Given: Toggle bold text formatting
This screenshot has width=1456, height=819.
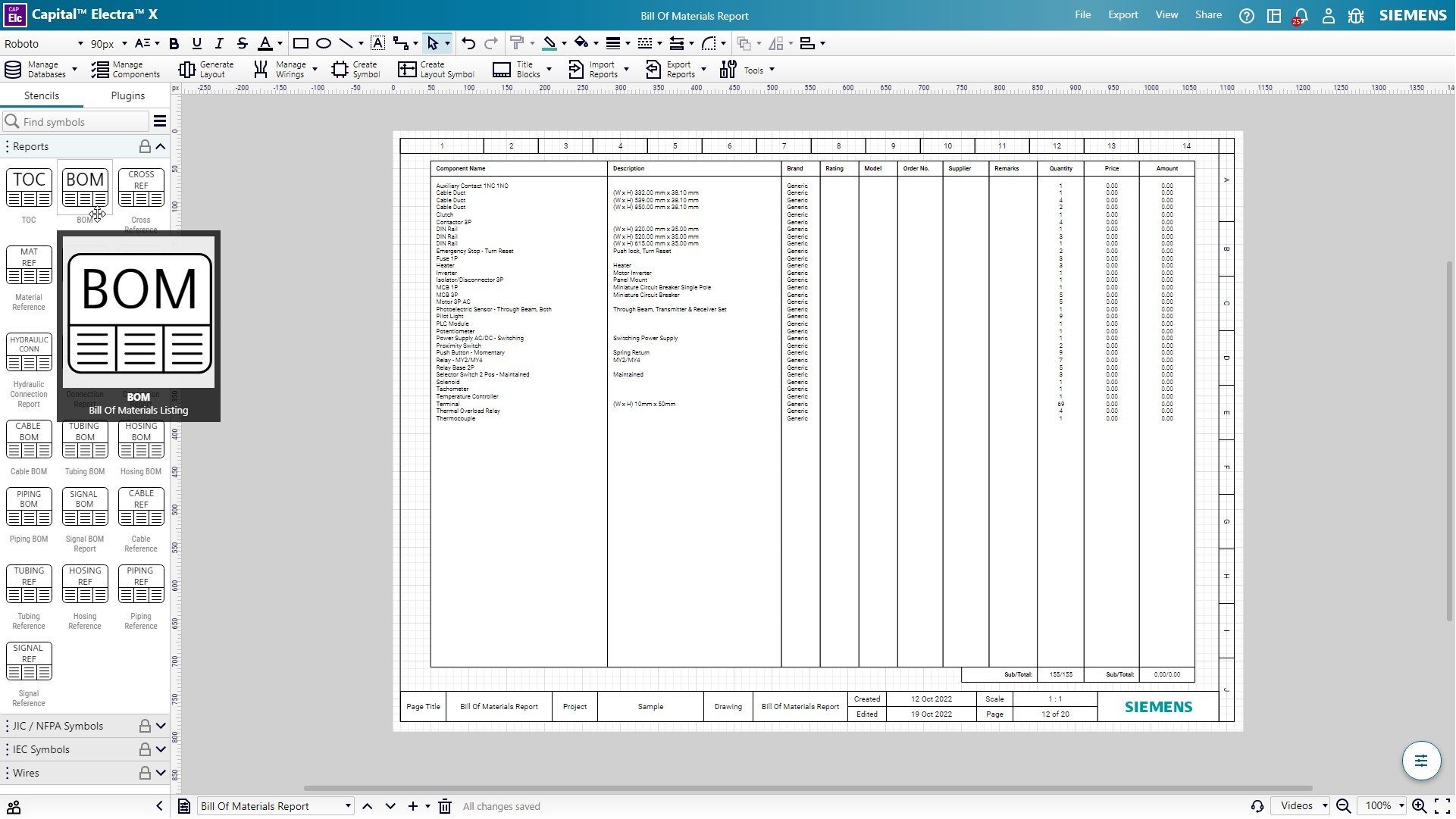Looking at the screenshot, I should [x=174, y=44].
